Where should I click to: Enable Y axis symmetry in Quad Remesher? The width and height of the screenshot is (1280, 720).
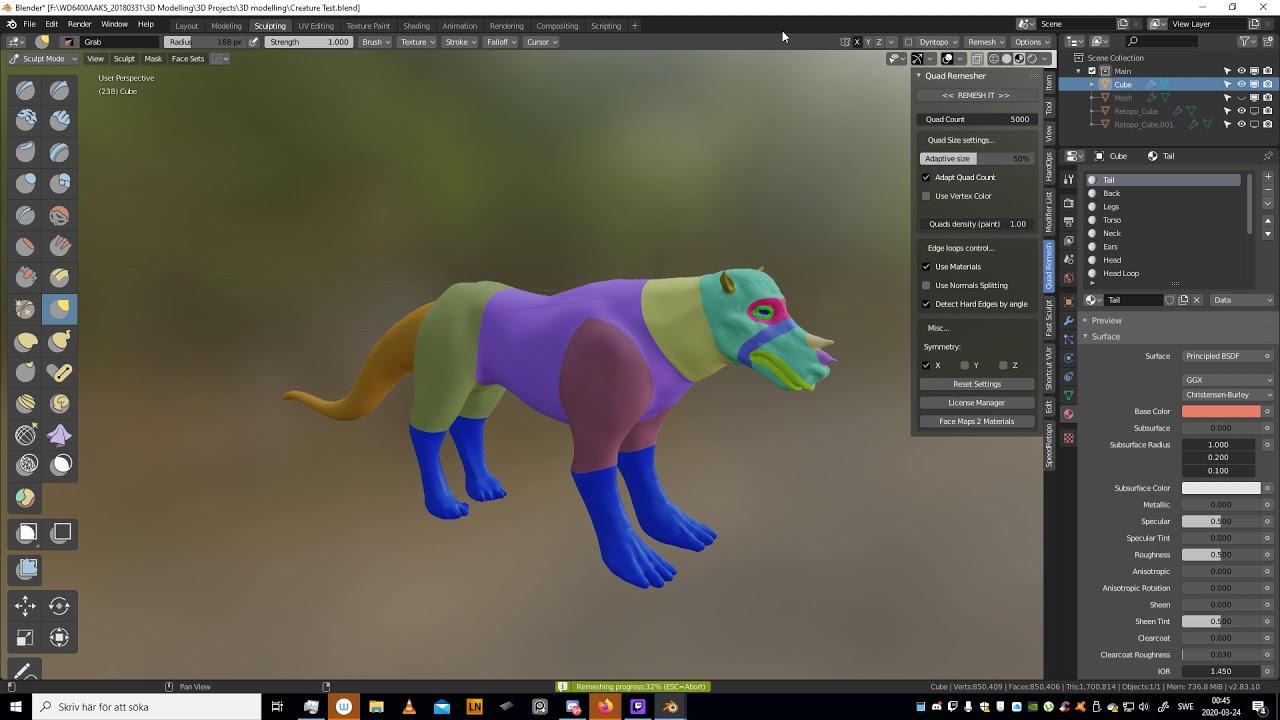965,365
